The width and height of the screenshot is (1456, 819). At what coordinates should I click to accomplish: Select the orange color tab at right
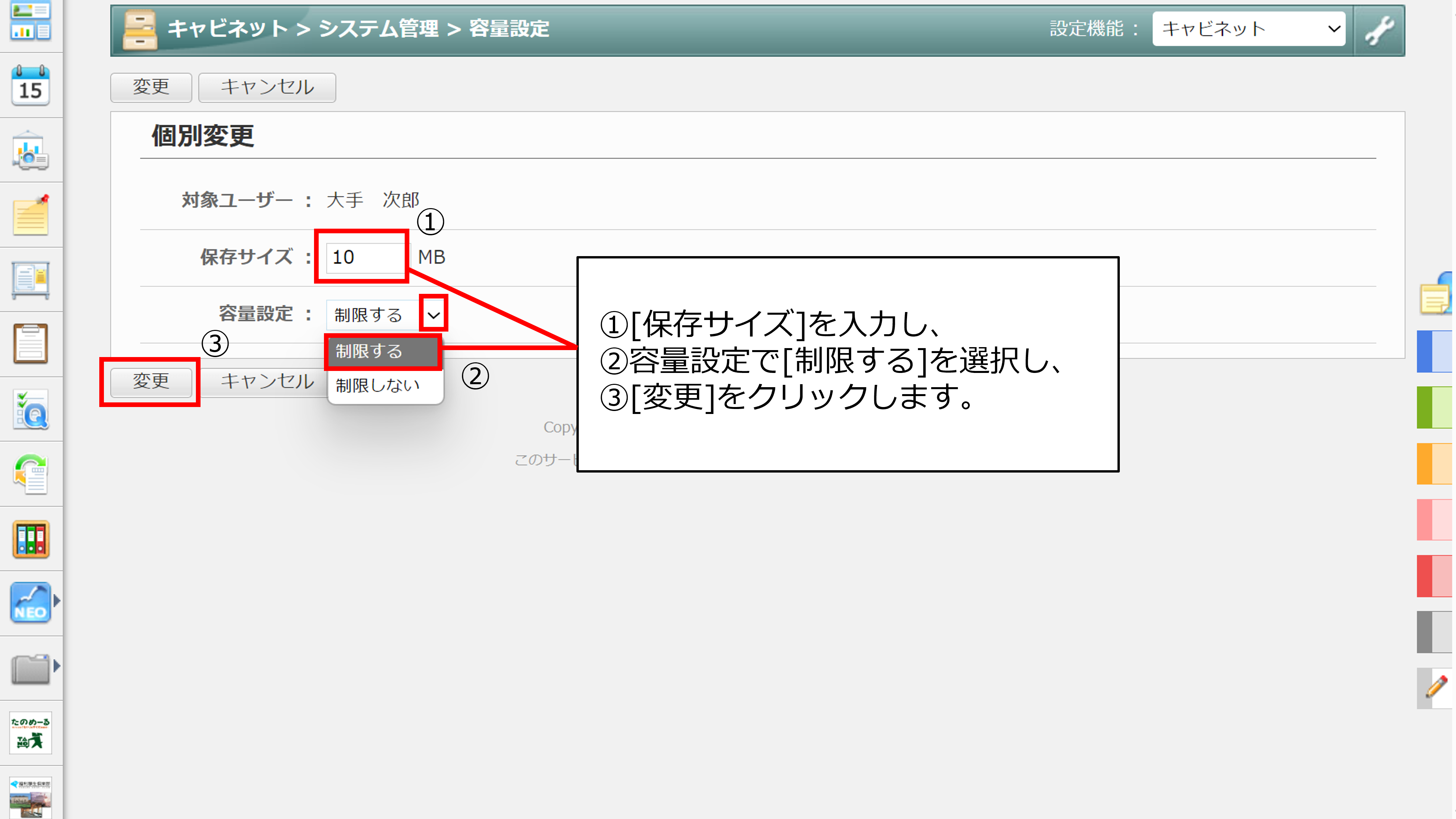(1434, 464)
